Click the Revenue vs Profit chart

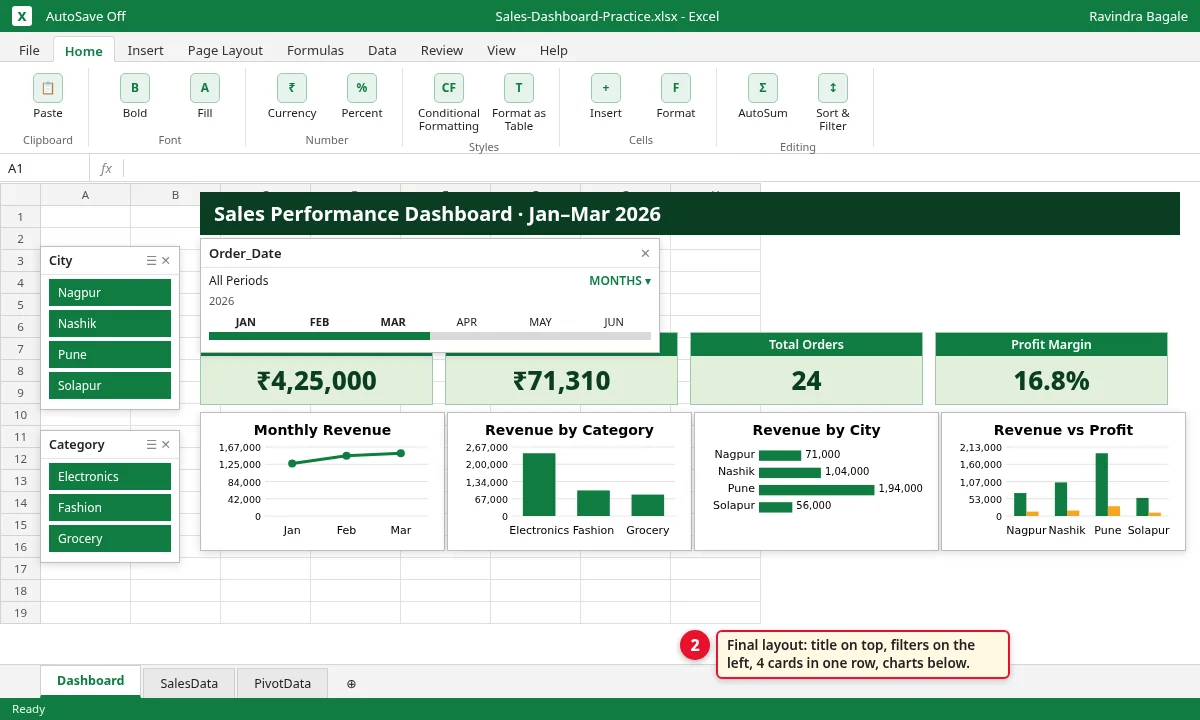point(1063,481)
